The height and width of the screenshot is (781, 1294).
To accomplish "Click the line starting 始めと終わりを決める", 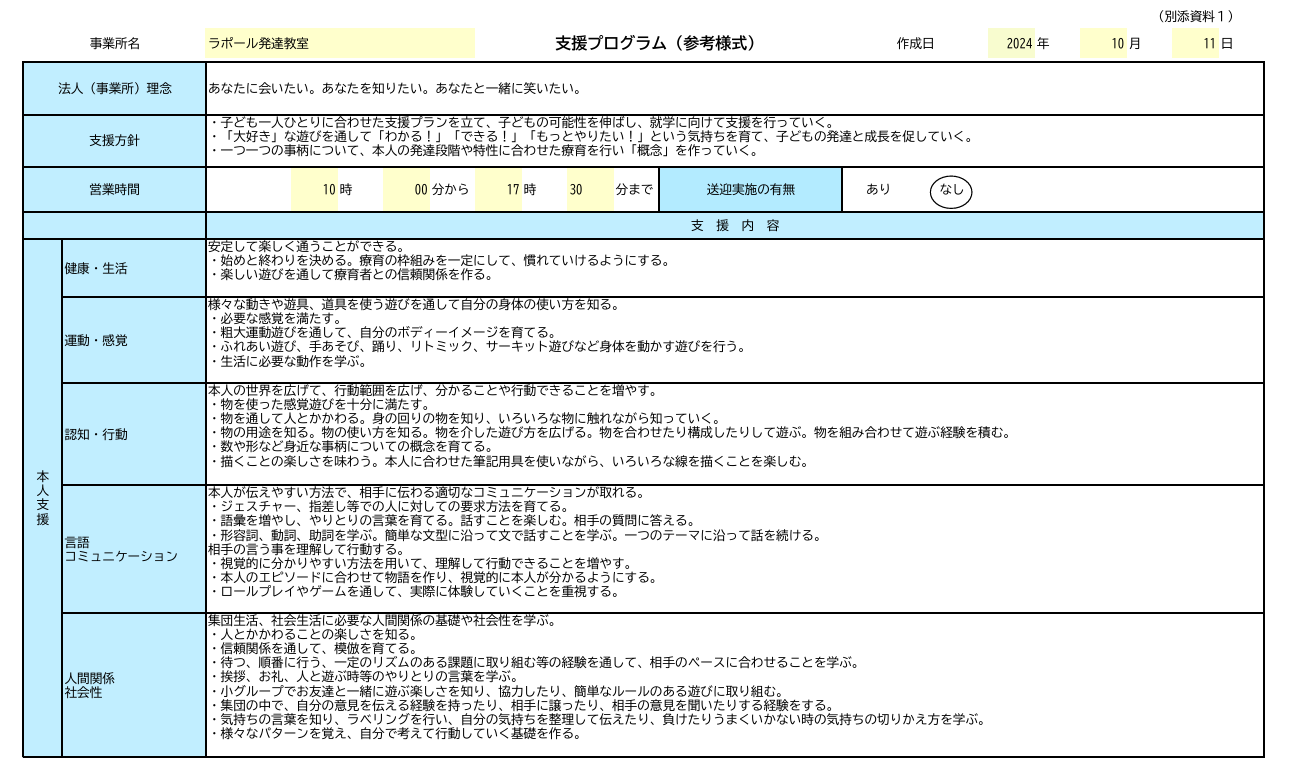I will (x=440, y=260).
